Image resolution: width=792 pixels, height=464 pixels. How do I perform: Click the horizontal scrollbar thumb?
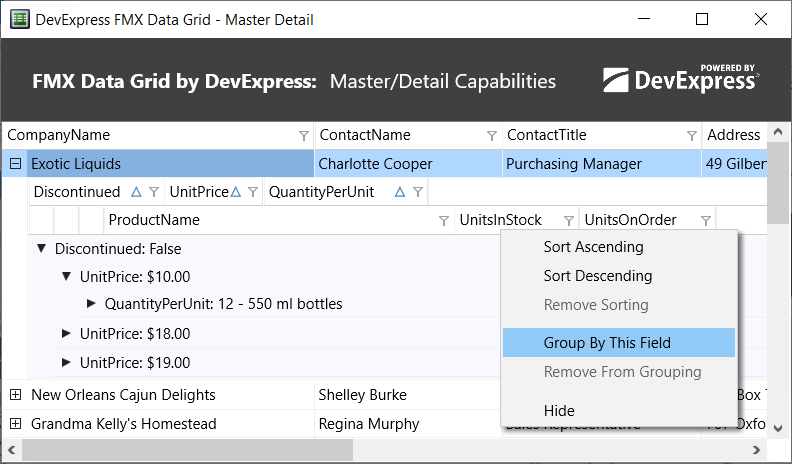[187, 449]
